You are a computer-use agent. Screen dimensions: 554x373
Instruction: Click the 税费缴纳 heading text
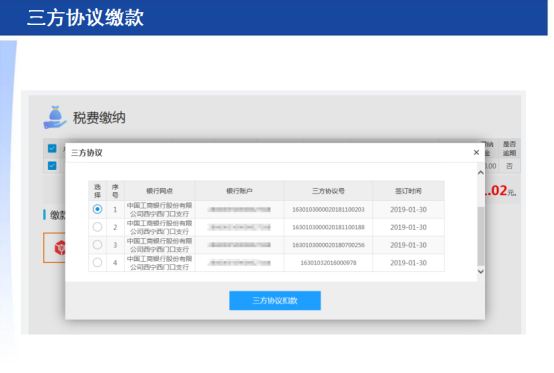[x=99, y=118]
